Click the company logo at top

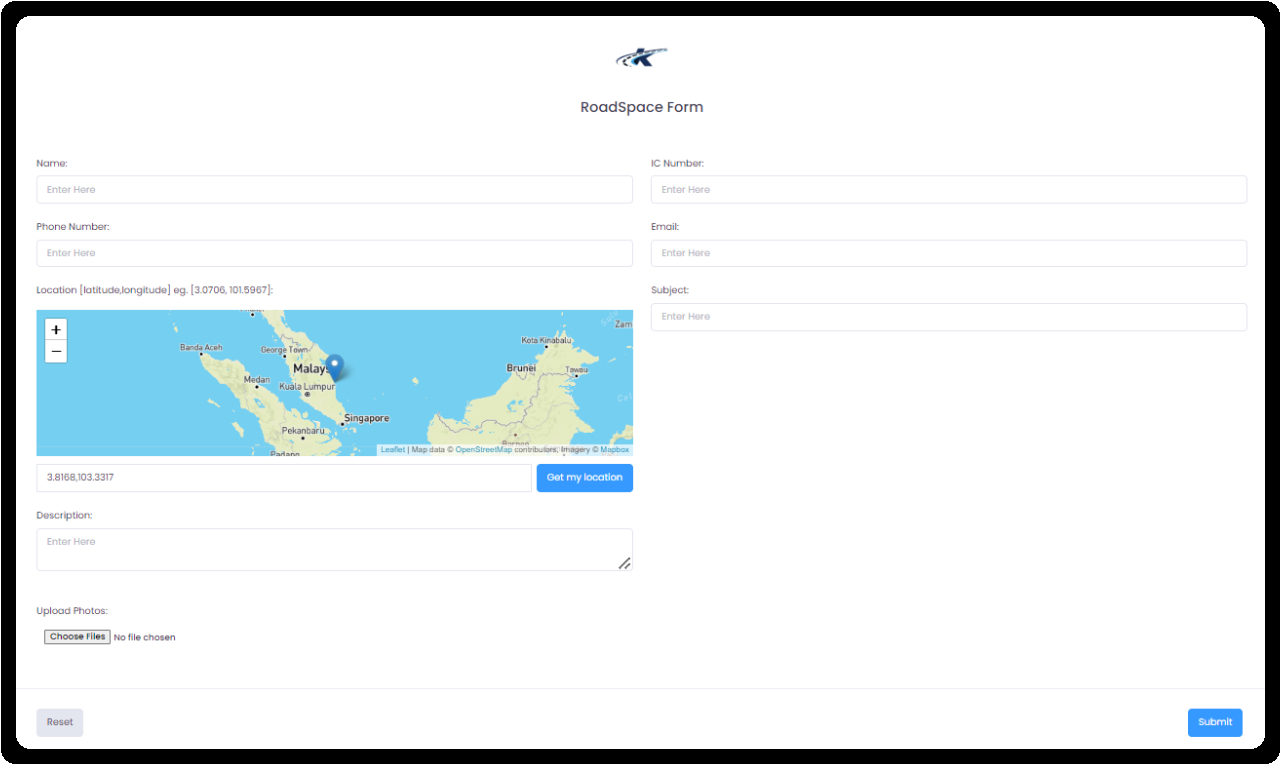(641, 58)
